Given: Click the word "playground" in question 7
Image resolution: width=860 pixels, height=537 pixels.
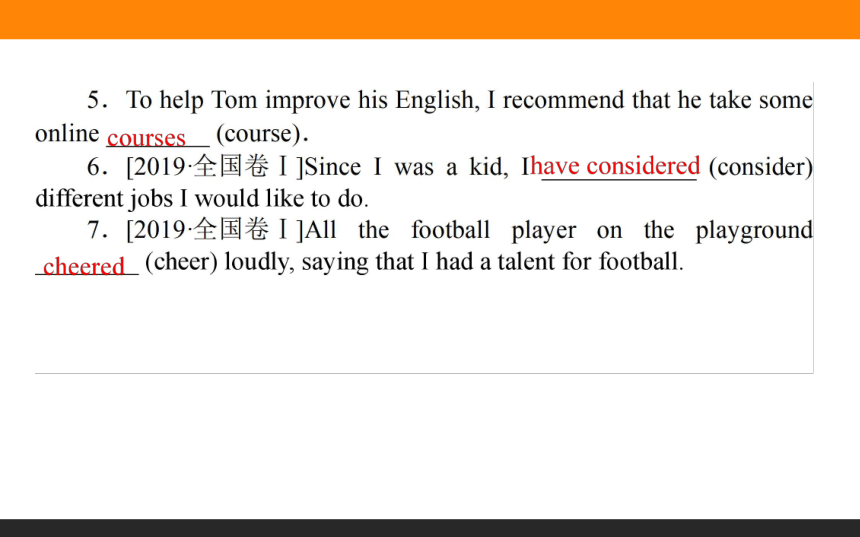Looking at the screenshot, I should [x=754, y=231].
